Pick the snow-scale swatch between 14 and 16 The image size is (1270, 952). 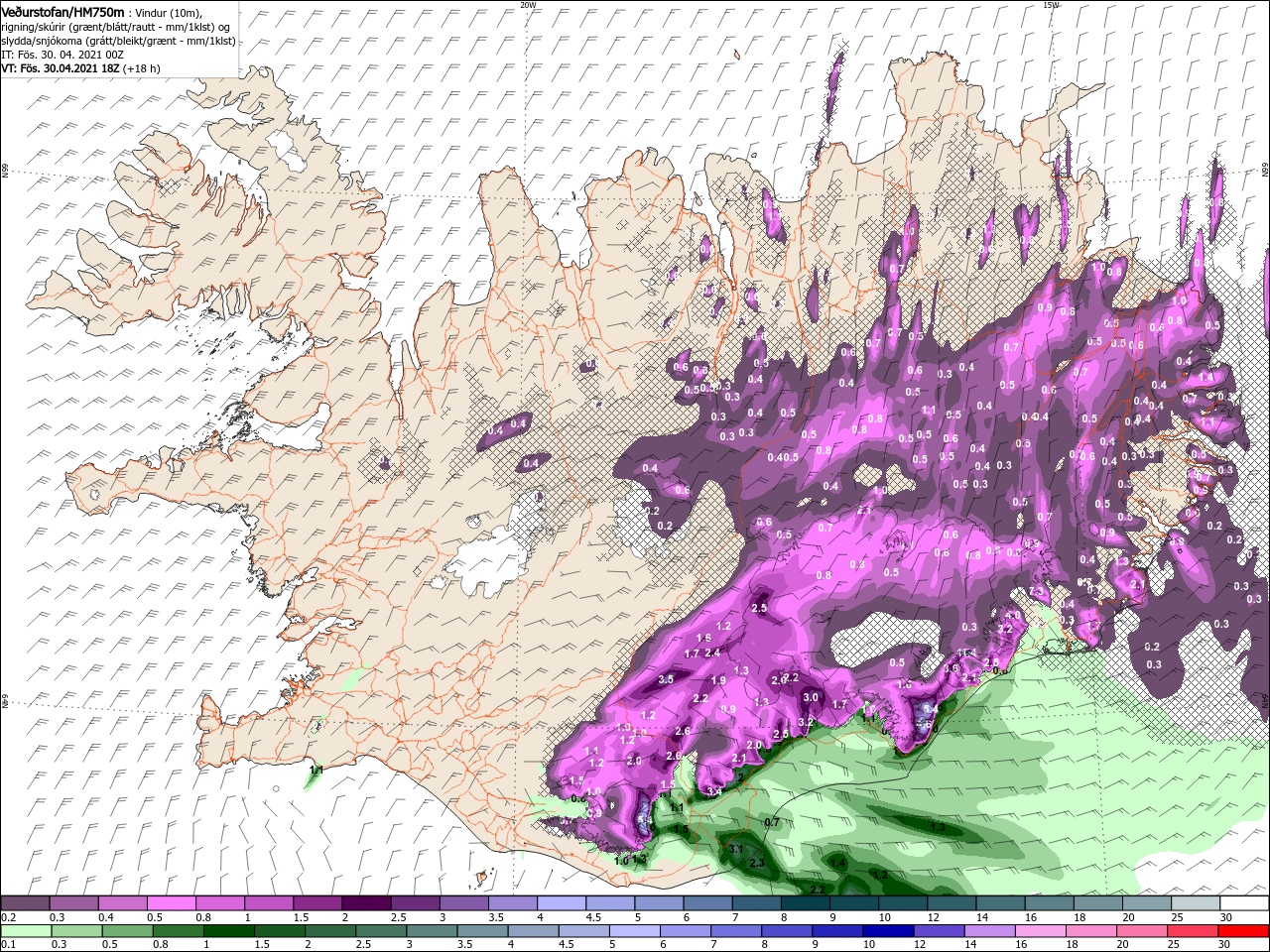click(x=1000, y=903)
